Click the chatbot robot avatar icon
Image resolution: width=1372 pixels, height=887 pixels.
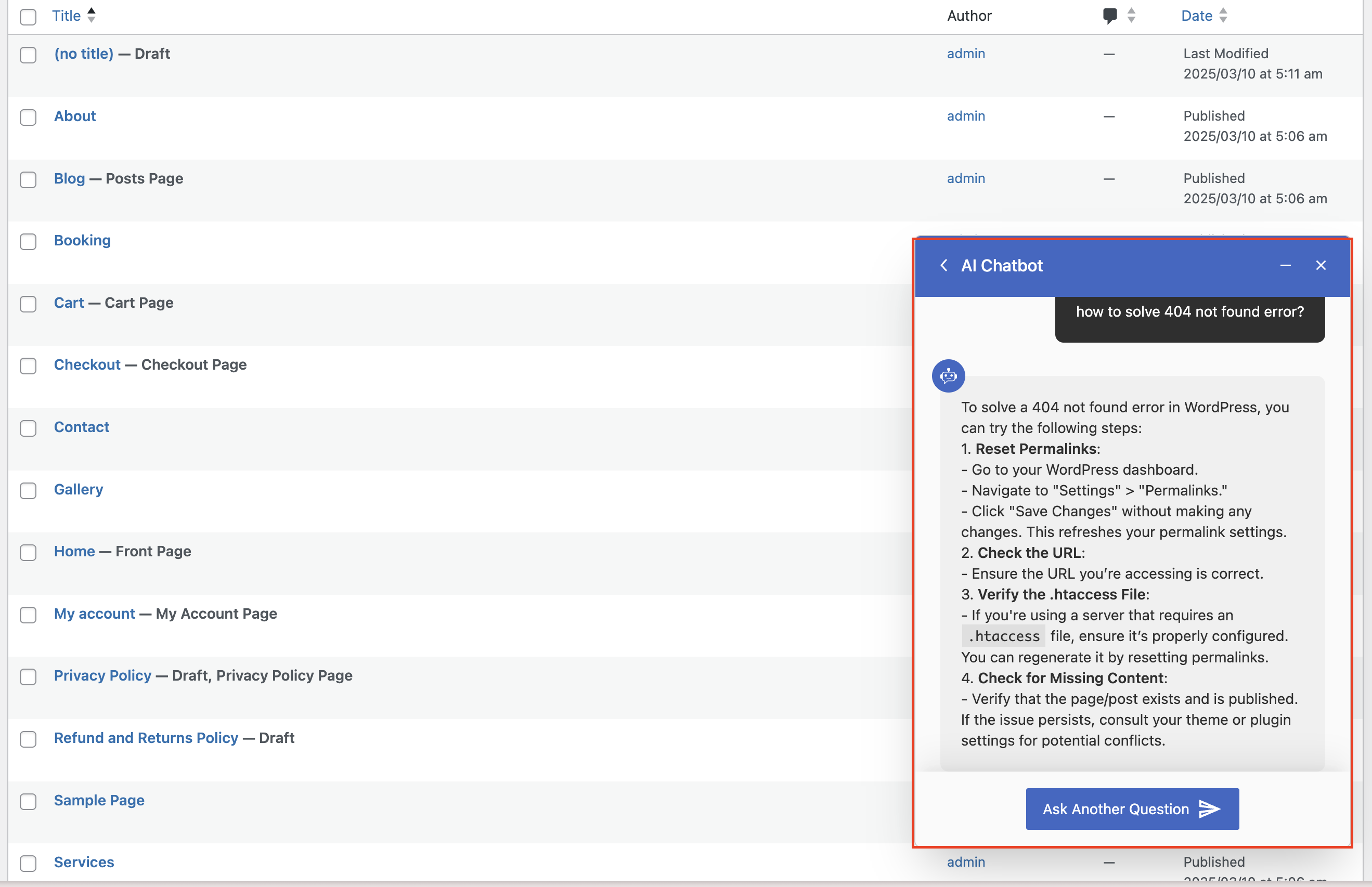point(948,376)
